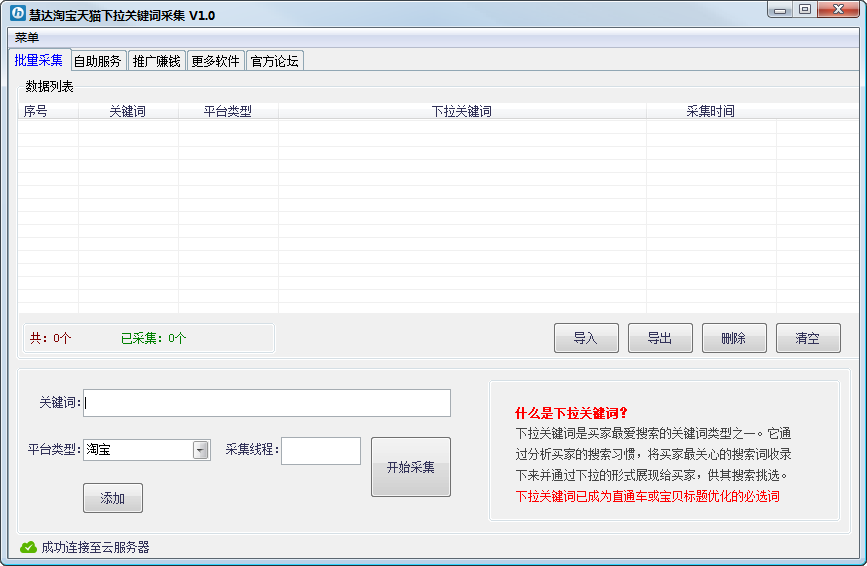Minimize the window using the title bar button

pyautogui.click(x=779, y=9)
